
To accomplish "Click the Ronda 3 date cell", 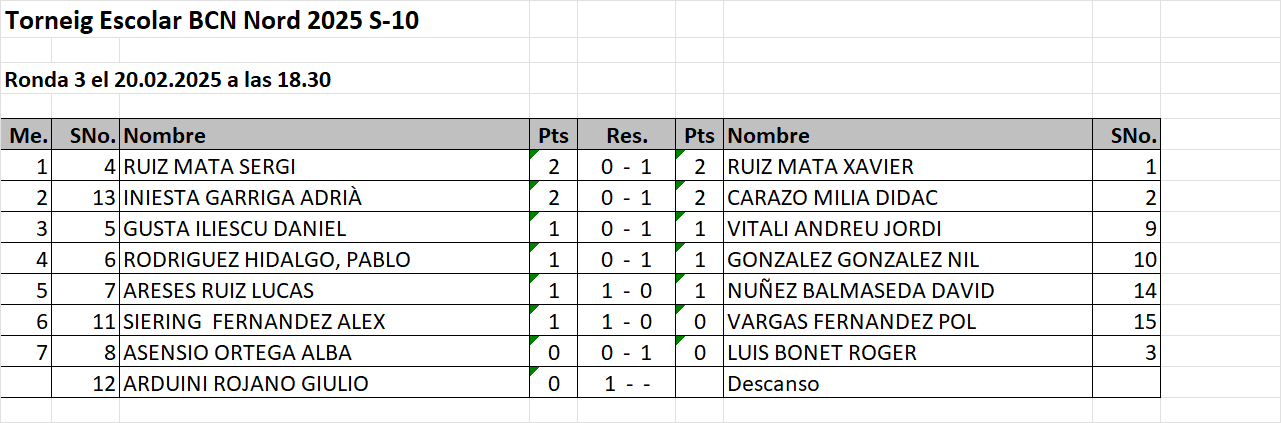I will pyautogui.click(x=168, y=80).
